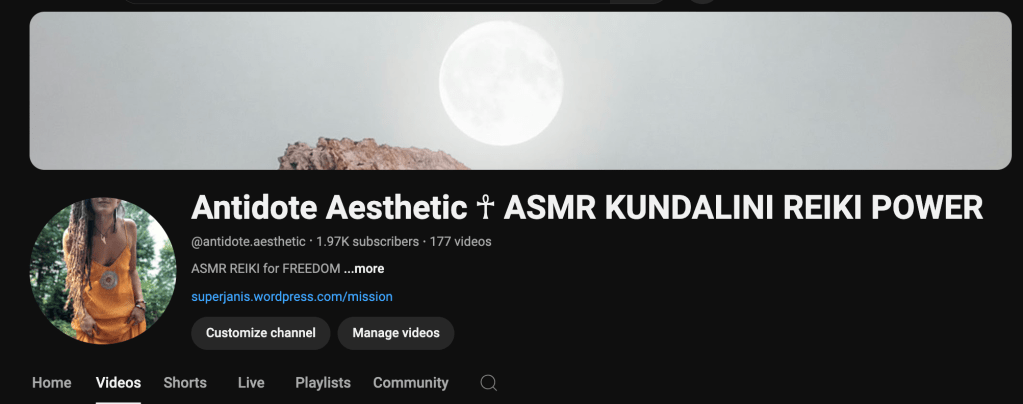Click the full moon in the banner
The image size is (1023, 404).
coord(500,83)
